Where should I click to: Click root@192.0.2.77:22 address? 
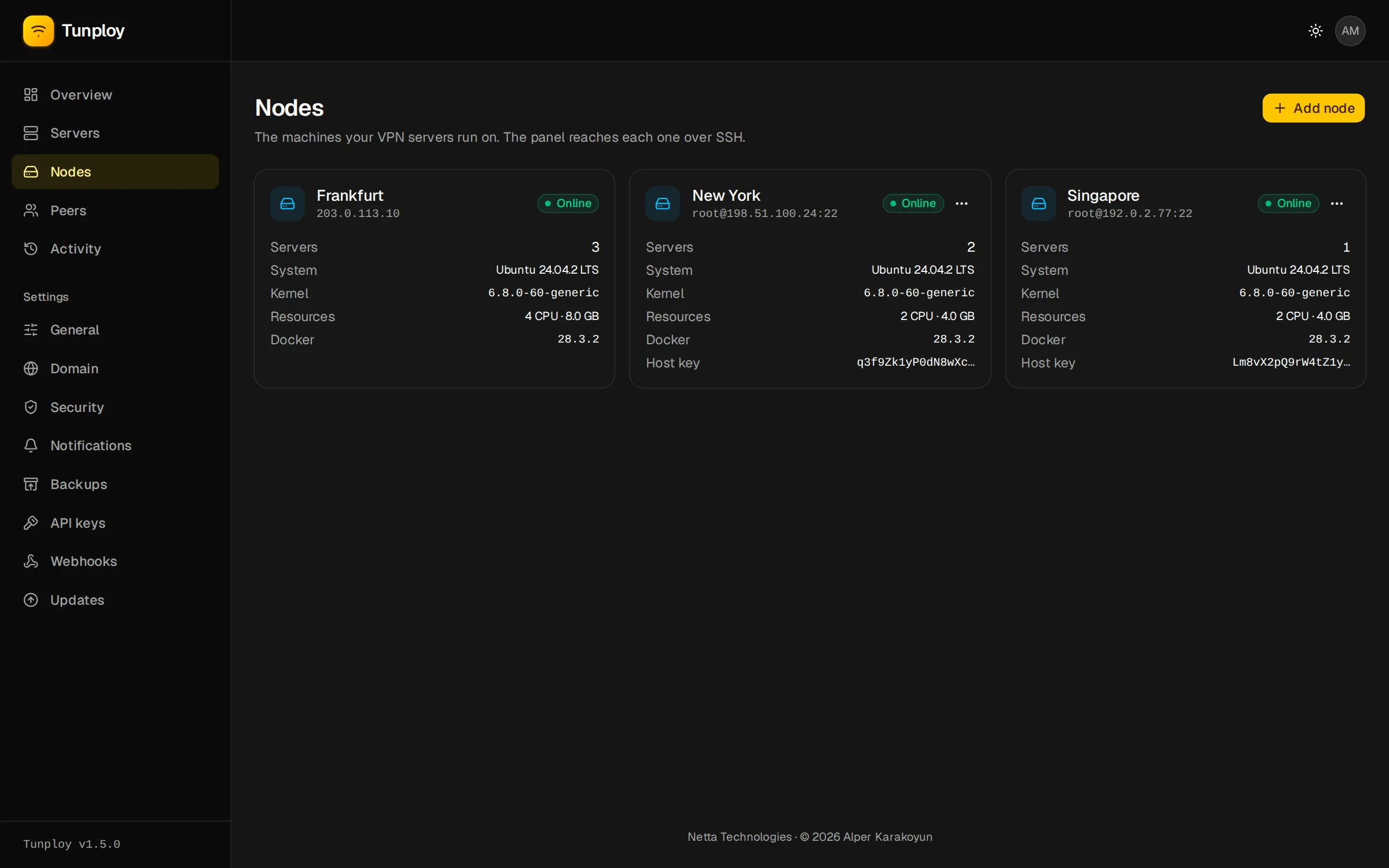pos(1130,214)
